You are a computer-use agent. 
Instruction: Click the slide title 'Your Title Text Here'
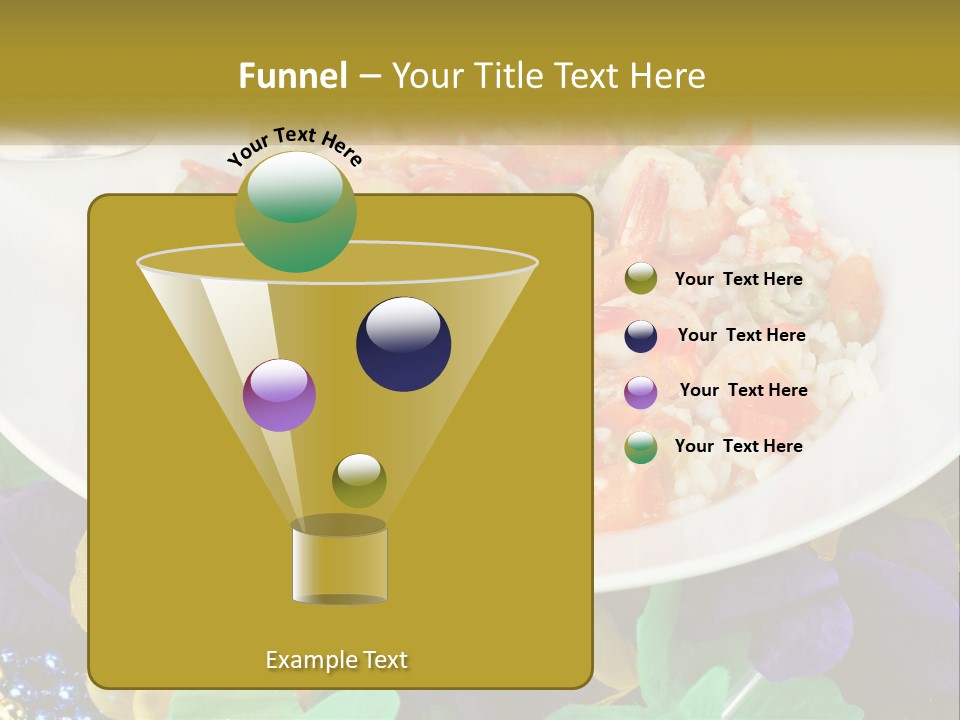tap(548, 76)
